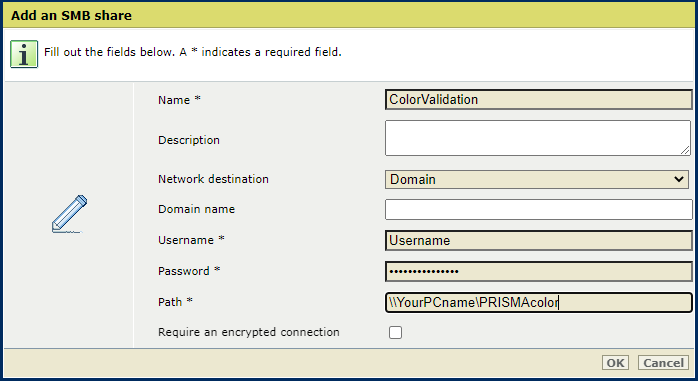Click the pencil edit icon
The image size is (698, 381).
(69, 214)
